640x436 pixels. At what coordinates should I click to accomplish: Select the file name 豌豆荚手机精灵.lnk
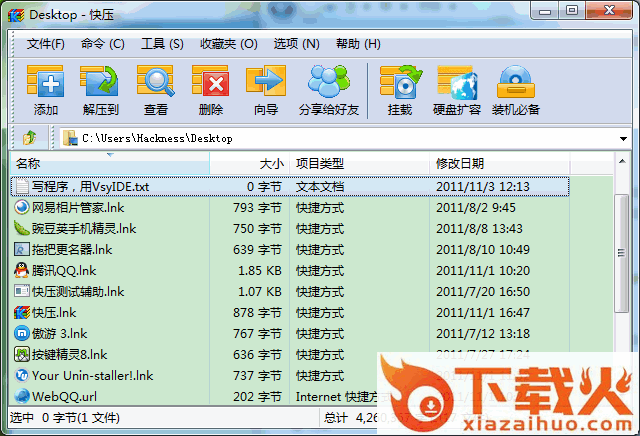click(x=84, y=228)
